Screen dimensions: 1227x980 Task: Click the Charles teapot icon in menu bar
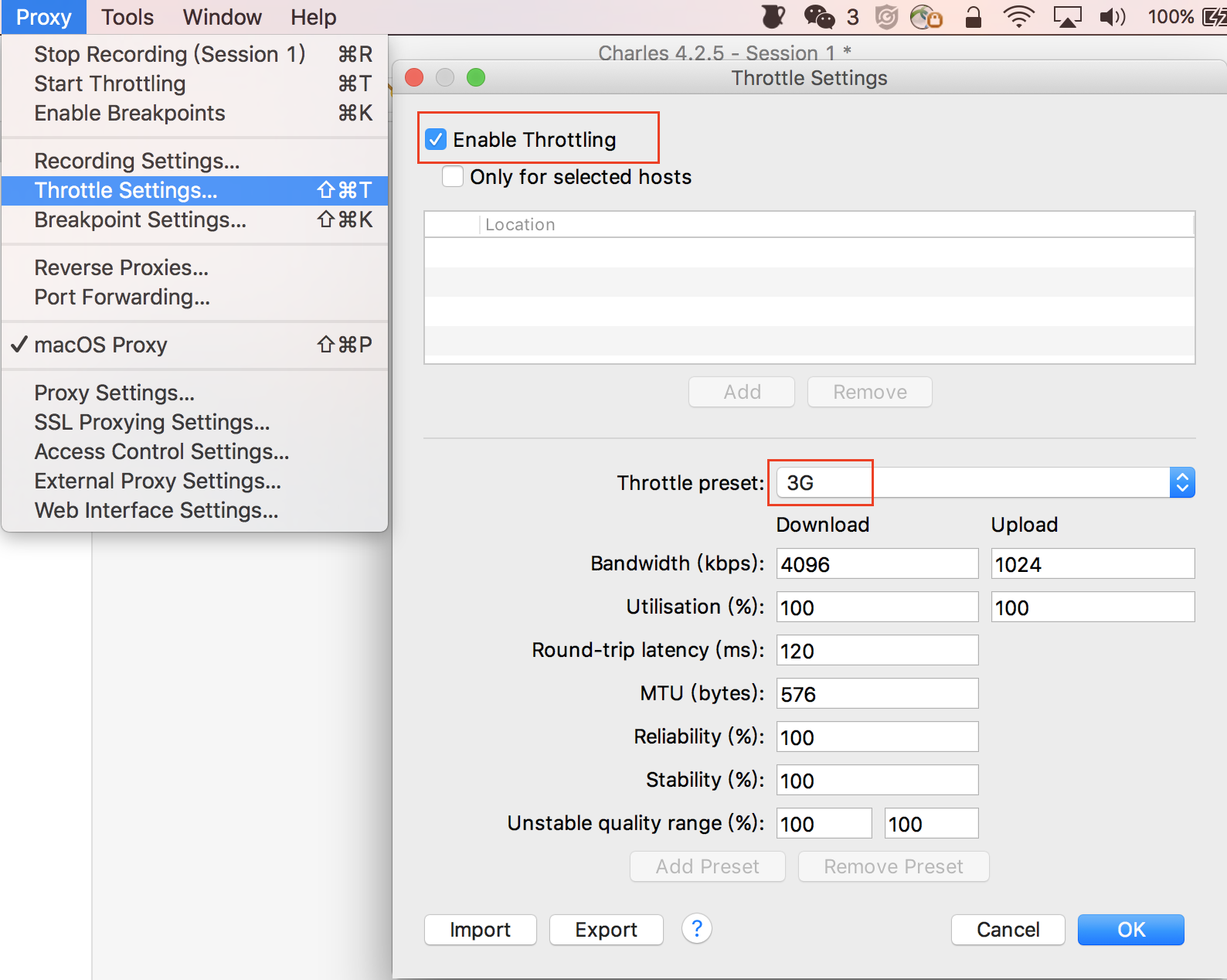coord(773,16)
